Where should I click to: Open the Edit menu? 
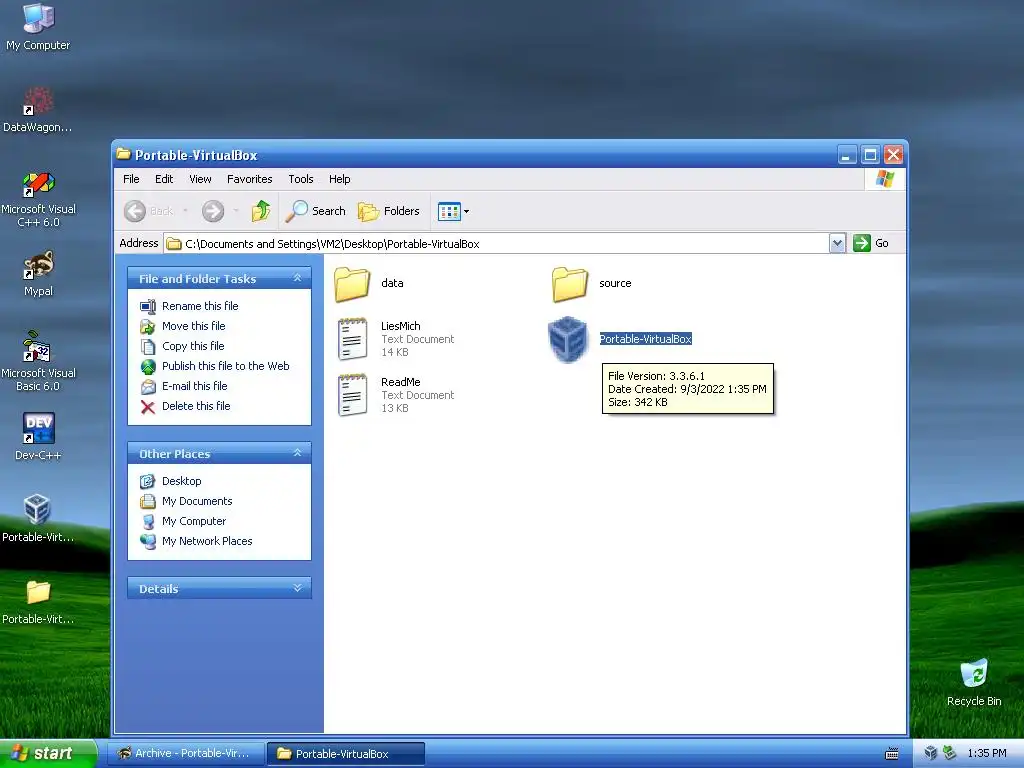tap(164, 179)
